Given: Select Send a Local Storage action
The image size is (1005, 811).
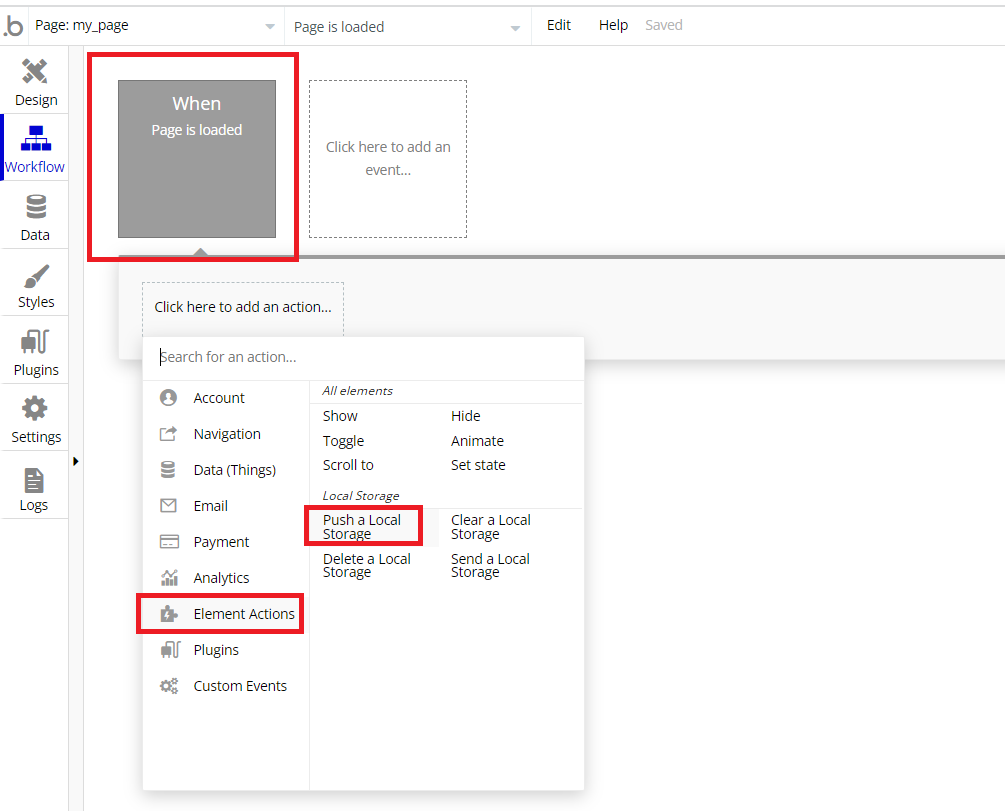Looking at the screenshot, I should 490,565.
